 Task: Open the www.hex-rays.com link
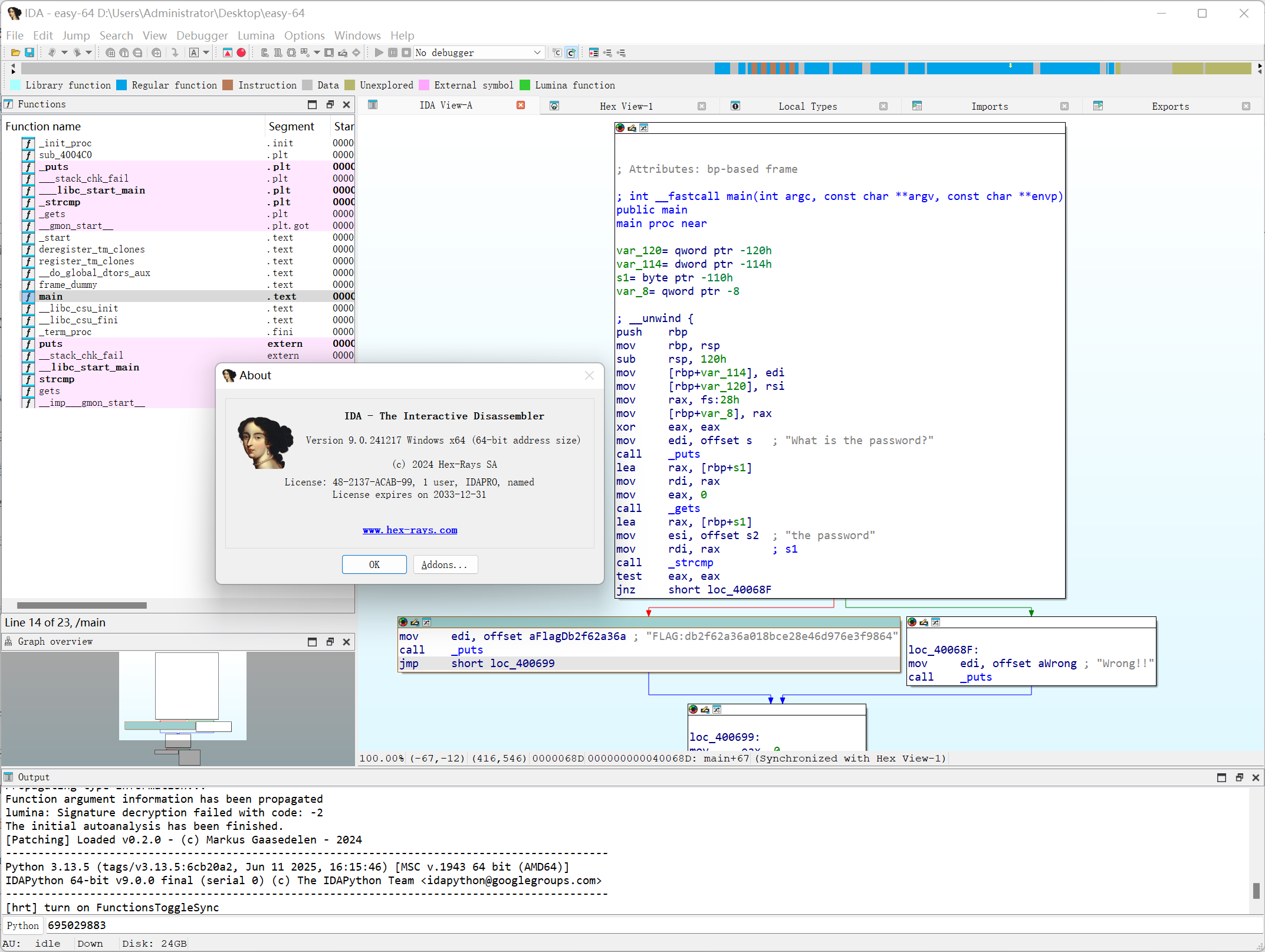click(410, 530)
